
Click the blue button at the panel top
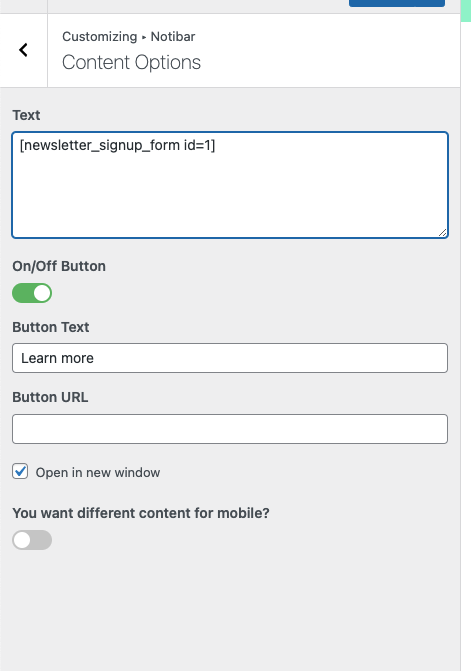click(397, 3)
